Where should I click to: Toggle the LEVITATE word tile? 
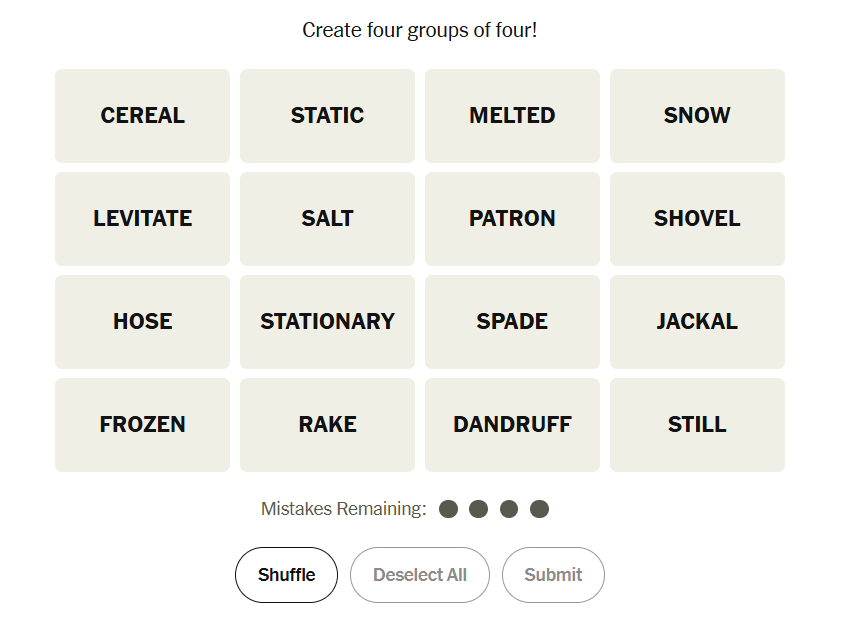(x=142, y=219)
